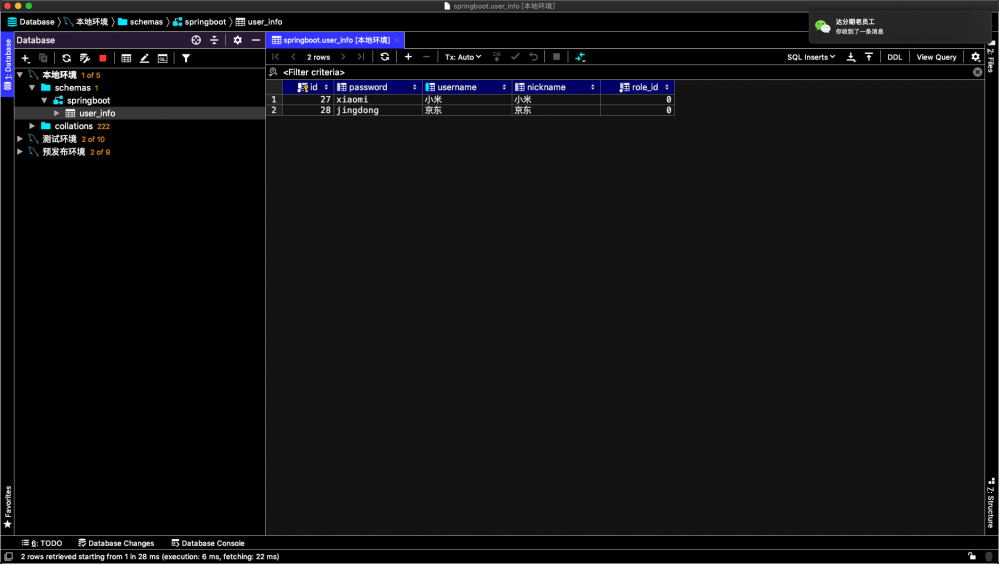Clear the filter criteria with X icon
Screen dimensions: 999x564
tap(977, 72)
